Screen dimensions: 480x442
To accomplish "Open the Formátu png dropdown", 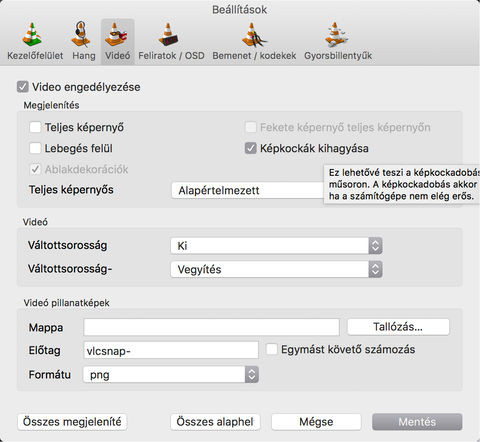I will [x=171, y=375].
